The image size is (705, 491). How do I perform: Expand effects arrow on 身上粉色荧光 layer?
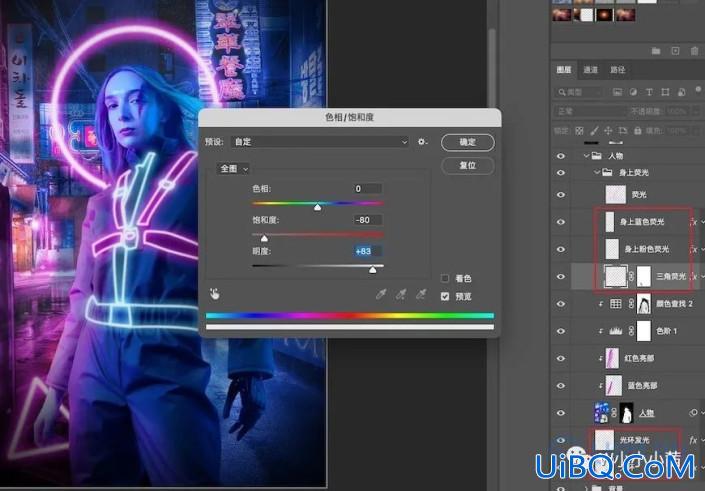click(703, 249)
